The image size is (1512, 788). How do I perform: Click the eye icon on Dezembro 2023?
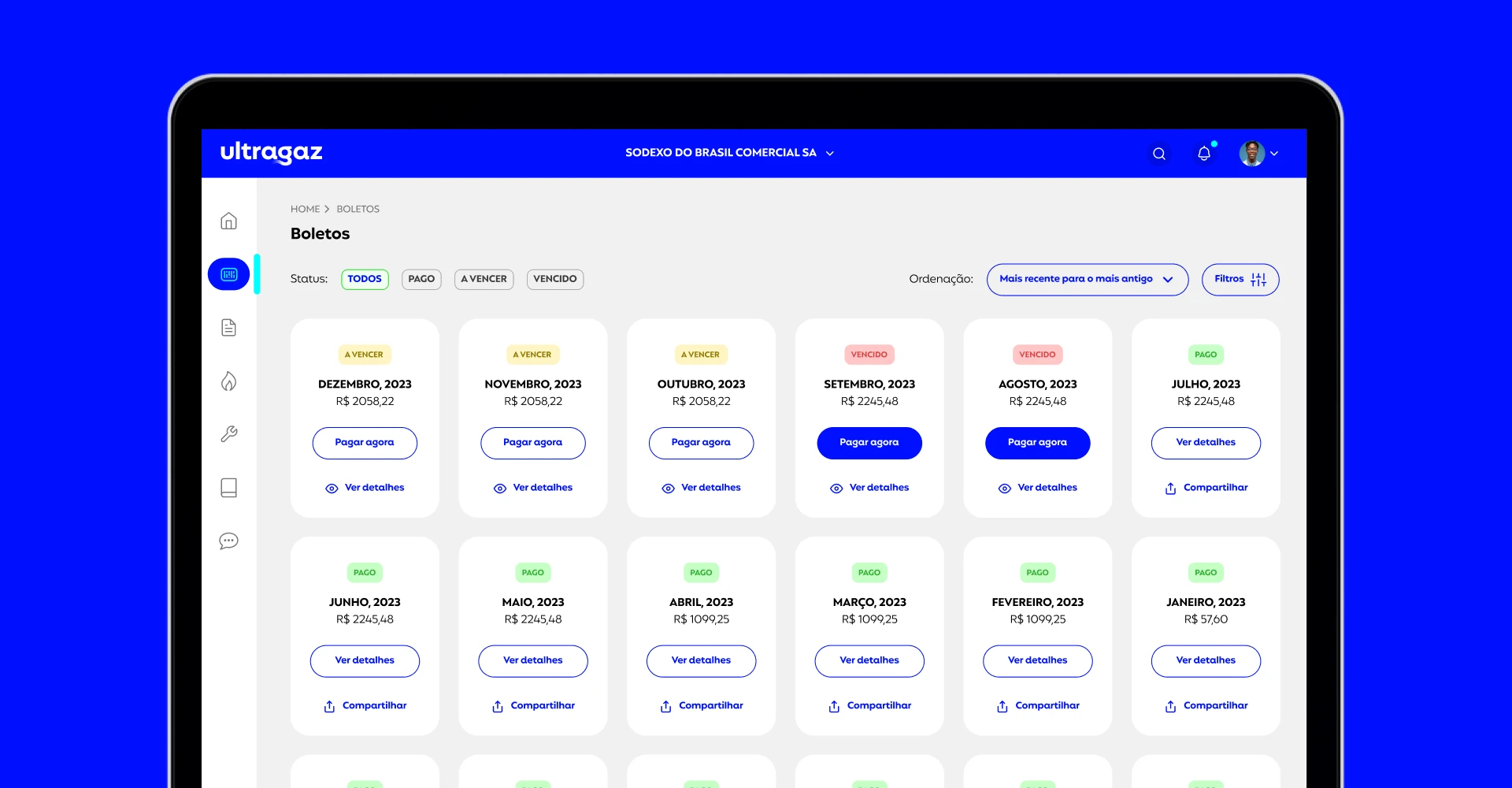332,489
